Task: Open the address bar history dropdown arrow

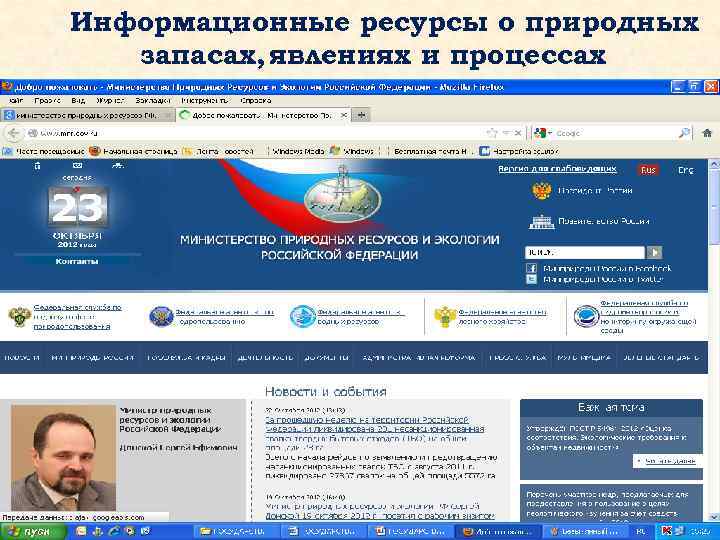Action: 506,133
